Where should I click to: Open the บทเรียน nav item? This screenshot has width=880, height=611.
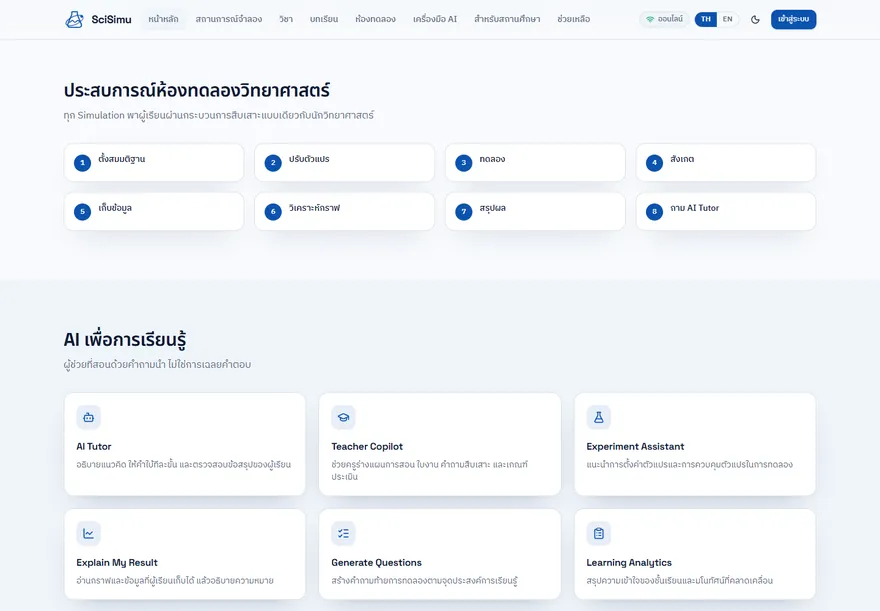(x=324, y=19)
